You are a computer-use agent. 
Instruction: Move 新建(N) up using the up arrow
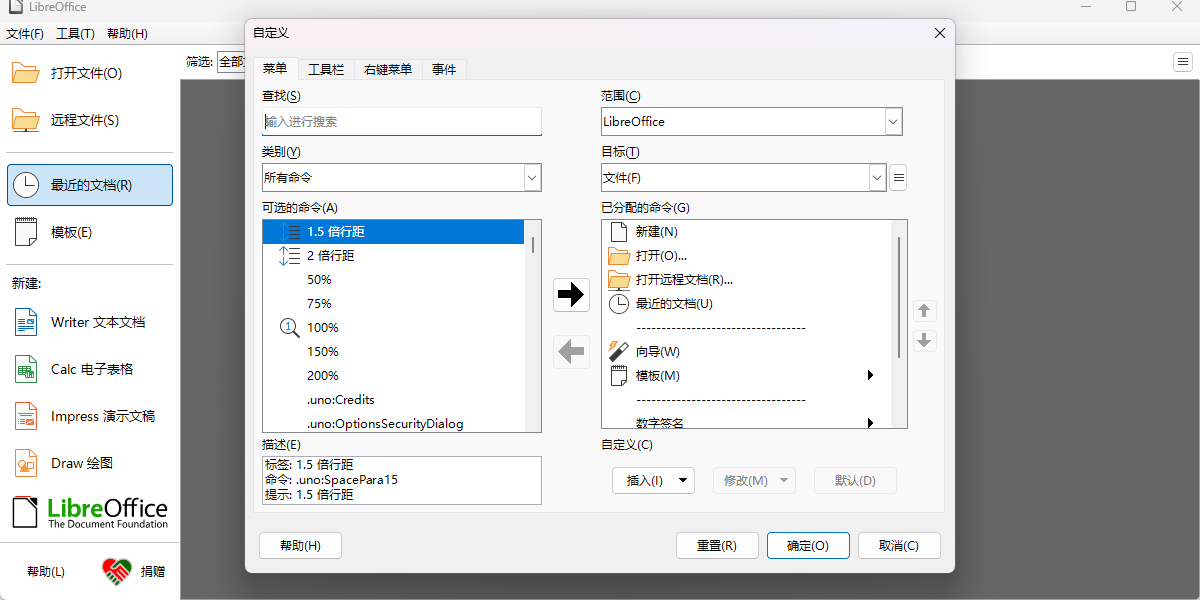coord(924,311)
